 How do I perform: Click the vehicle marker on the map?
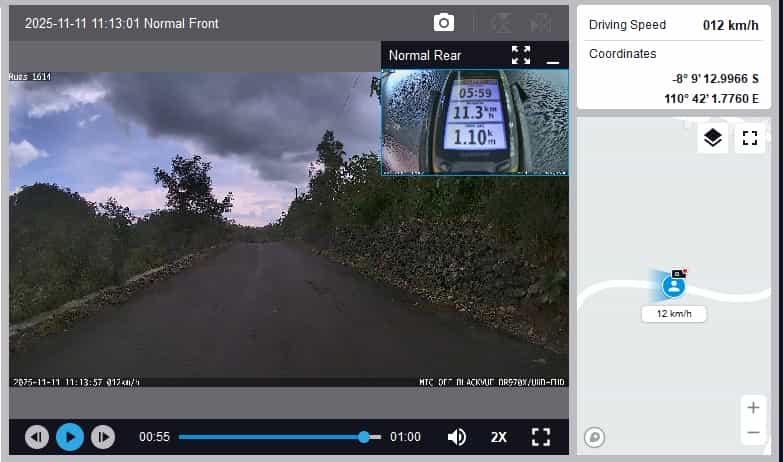675,286
